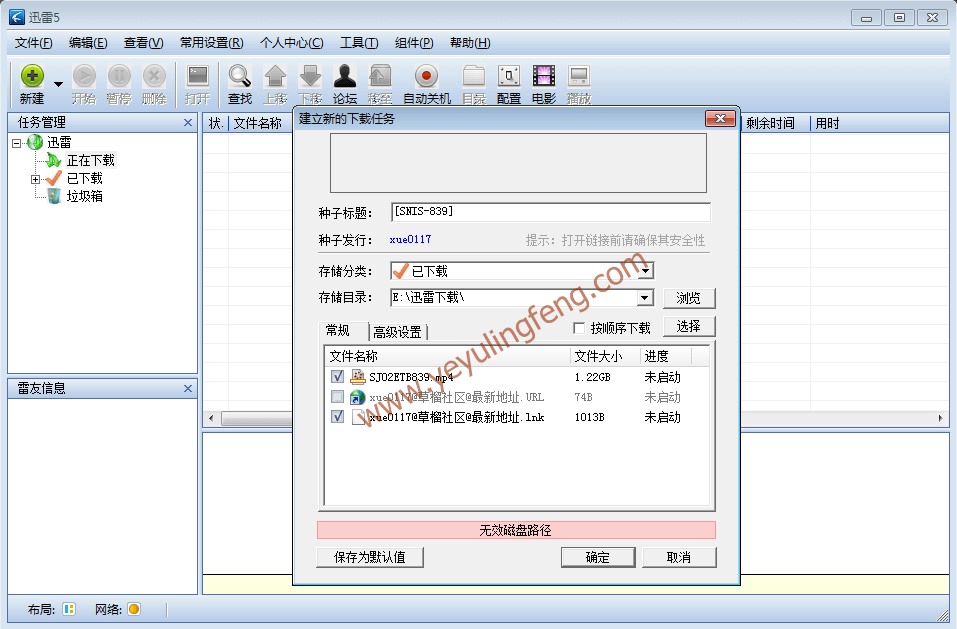
Task: Click the xue0117 publisher link
Action: click(x=410, y=239)
